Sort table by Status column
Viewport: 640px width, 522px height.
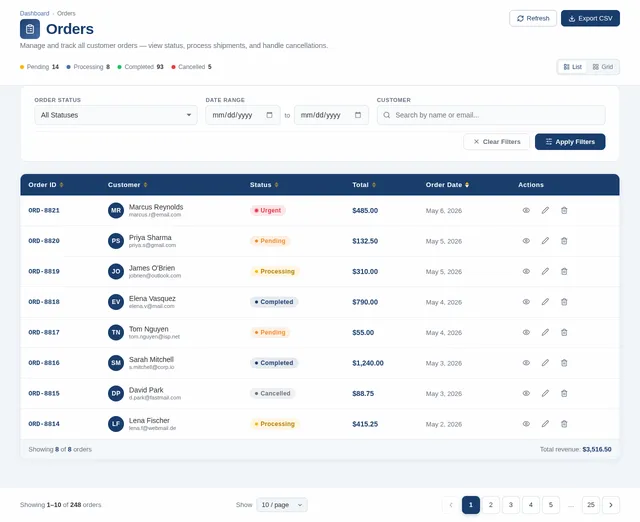pyautogui.click(x=264, y=185)
